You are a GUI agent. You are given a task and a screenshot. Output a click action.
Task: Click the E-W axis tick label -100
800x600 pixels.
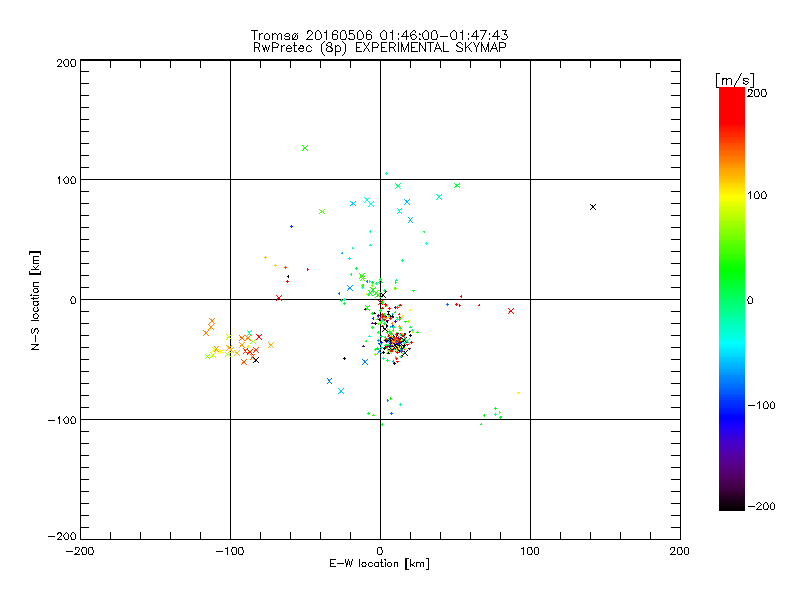[x=230, y=551]
